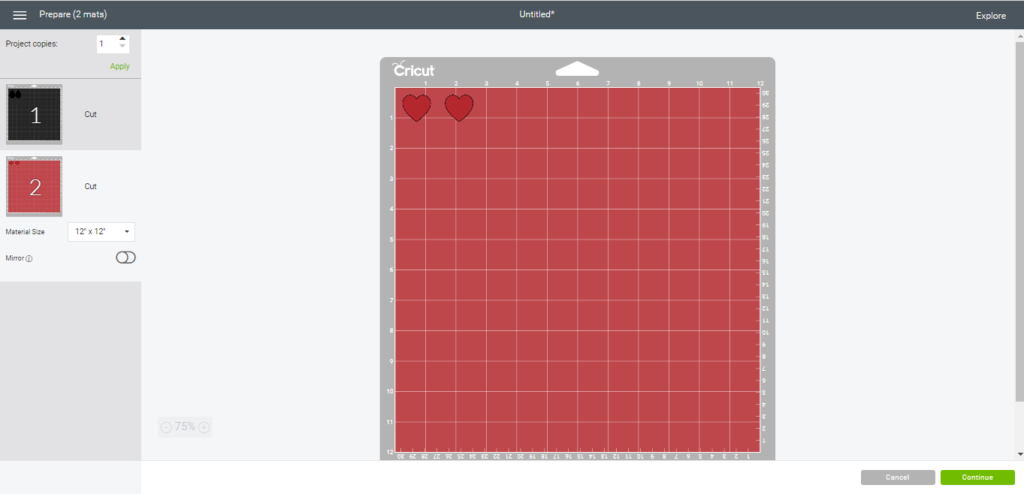Screen dimensions: 1024x494
Task: Select the black mat 1 thumbnail
Action: (35, 115)
